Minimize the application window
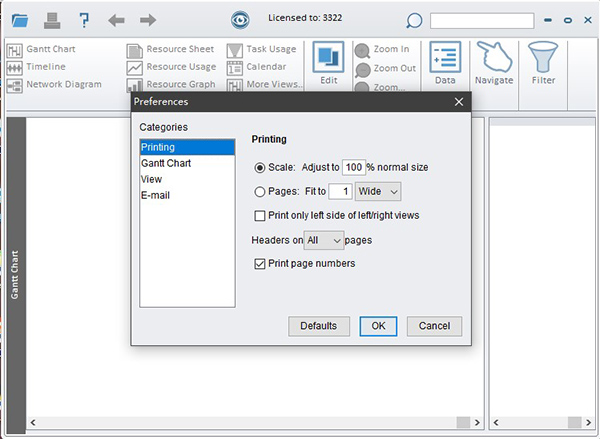Image resolution: width=600 pixels, height=439 pixels. [x=548, y=20]
